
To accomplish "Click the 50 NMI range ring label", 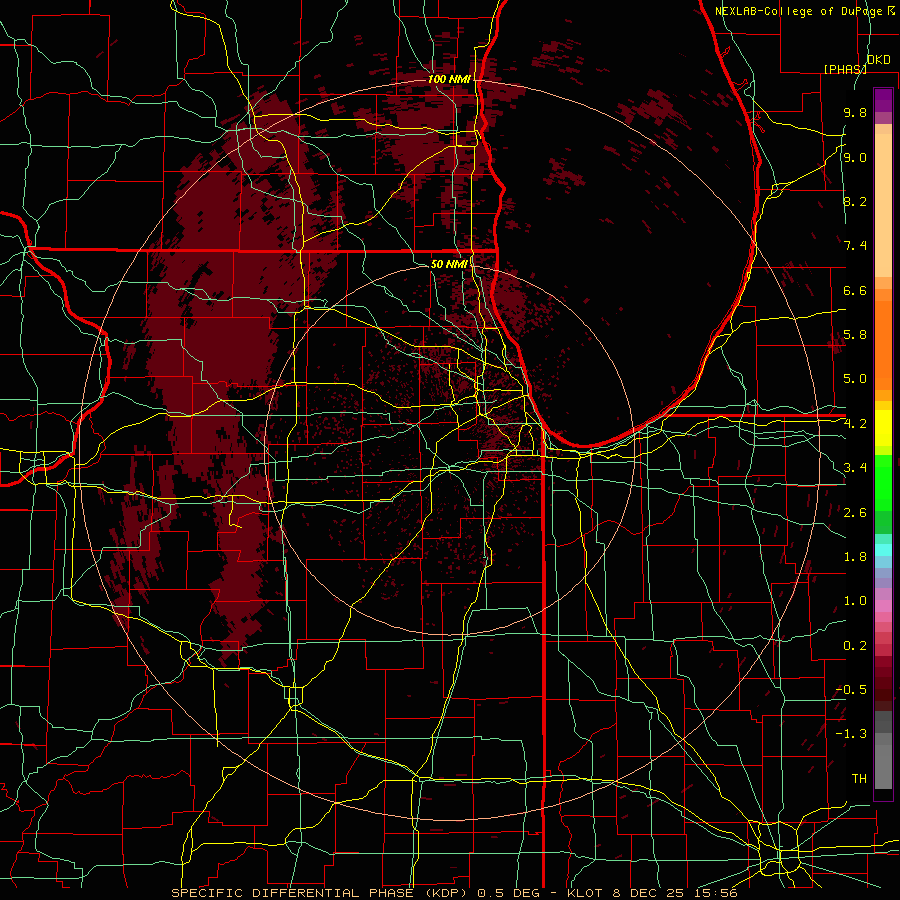I will [449, 265].
